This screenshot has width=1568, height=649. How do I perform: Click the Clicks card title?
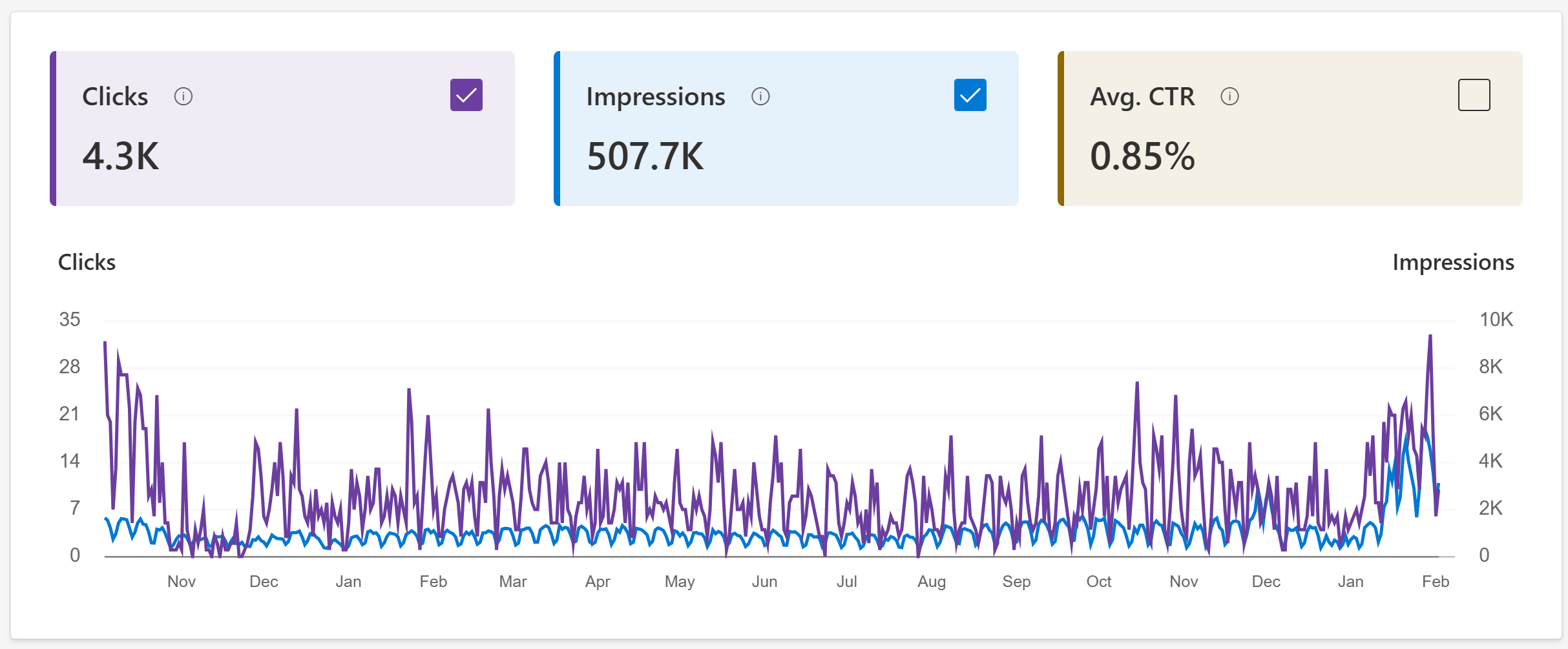pyautogui.click(x=115, y=97)
